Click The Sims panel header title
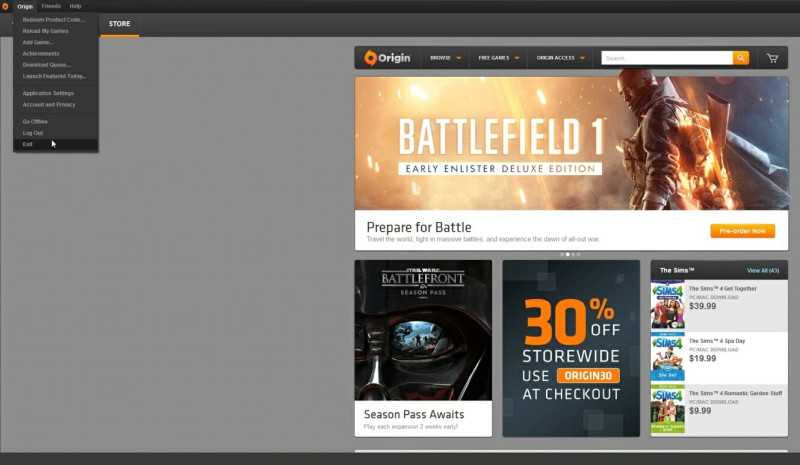 [677, 270]
